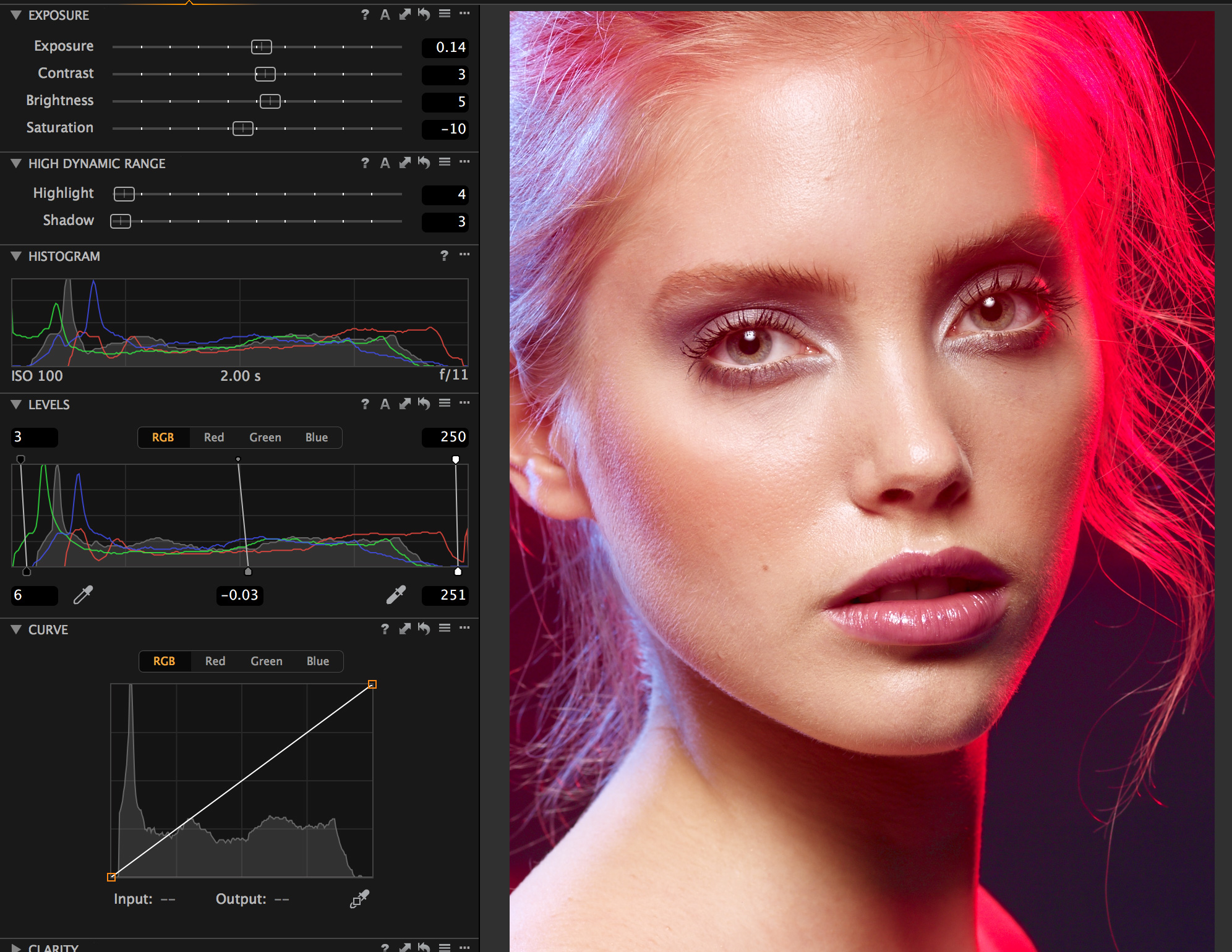Click the Exposure slider handle

(262, 47)
